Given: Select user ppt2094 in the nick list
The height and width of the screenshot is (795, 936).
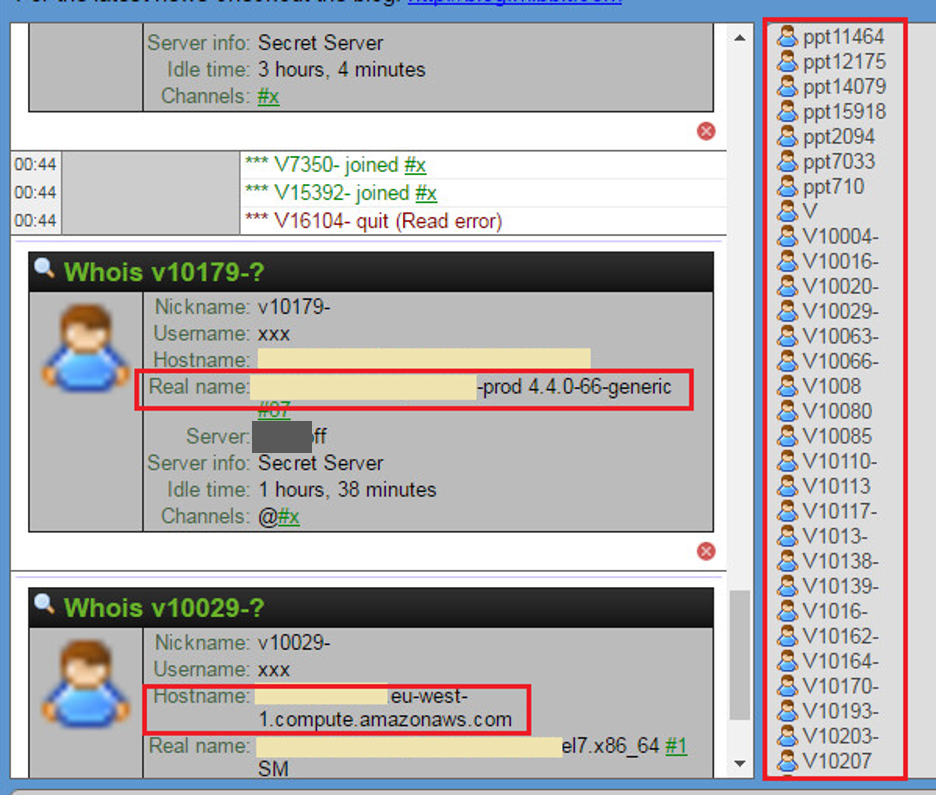Looking at the screenshot, I should pos(838,137).
